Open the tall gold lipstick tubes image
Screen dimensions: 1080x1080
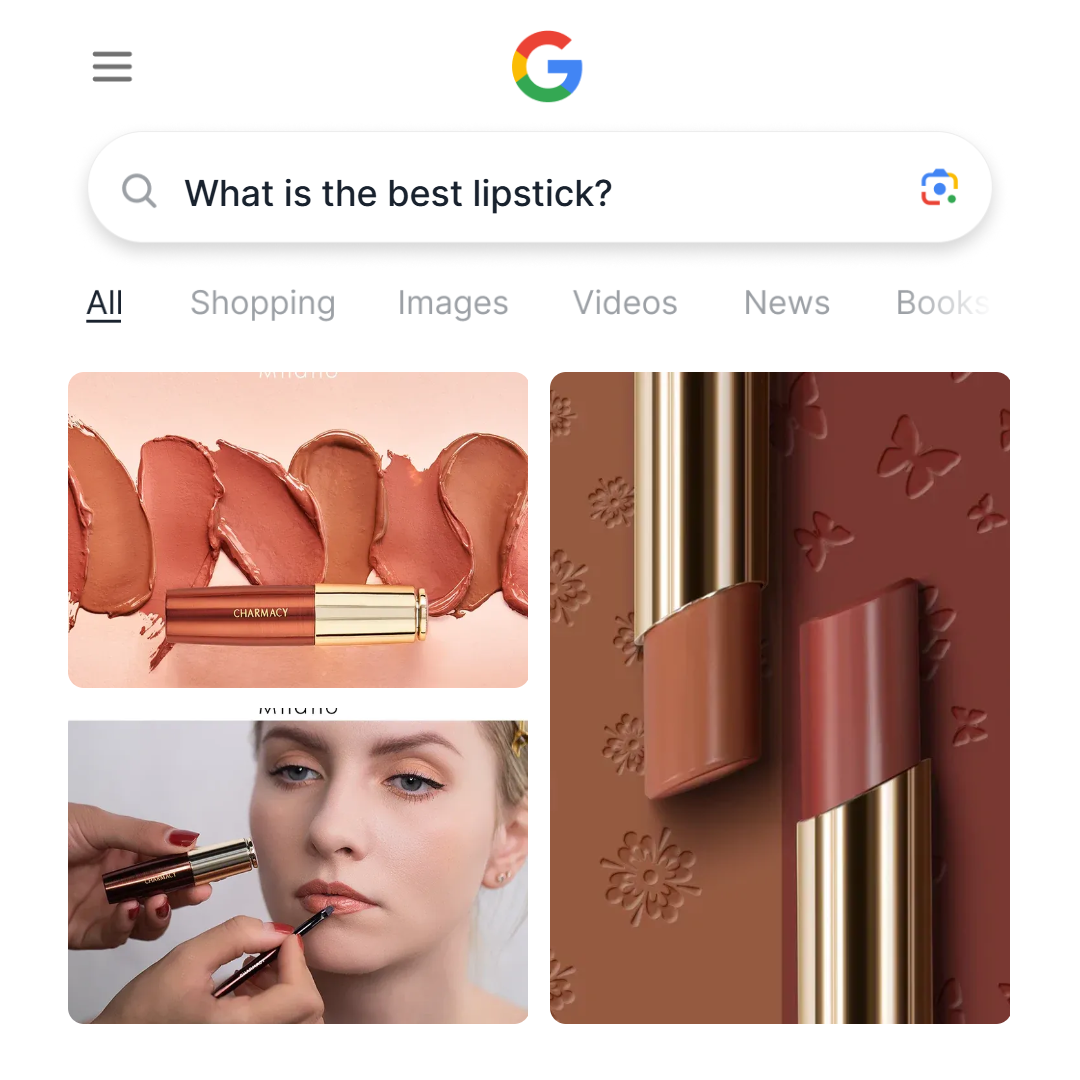780,698
